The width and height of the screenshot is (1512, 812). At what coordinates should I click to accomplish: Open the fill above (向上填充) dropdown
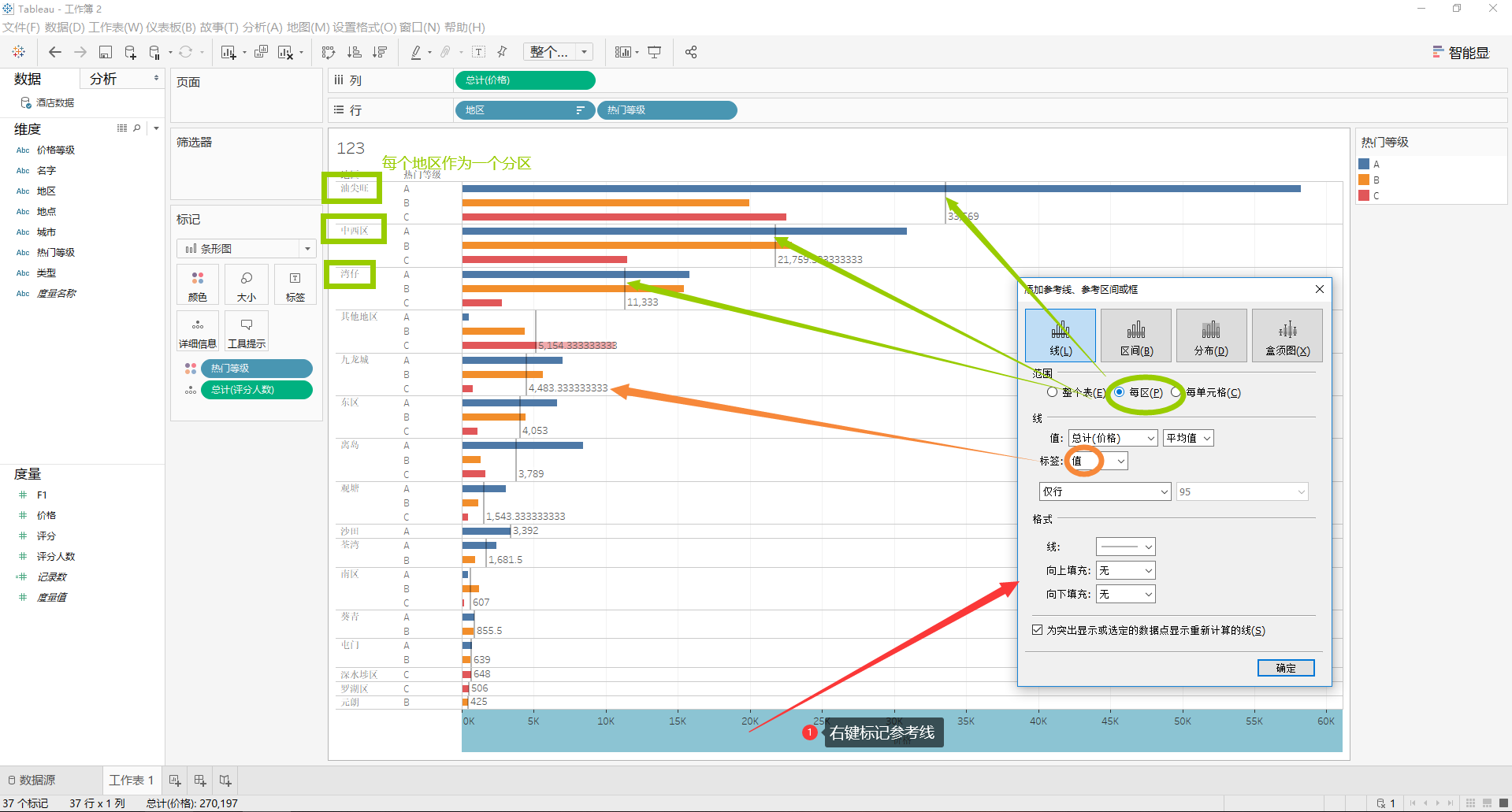click(1126, 570)
